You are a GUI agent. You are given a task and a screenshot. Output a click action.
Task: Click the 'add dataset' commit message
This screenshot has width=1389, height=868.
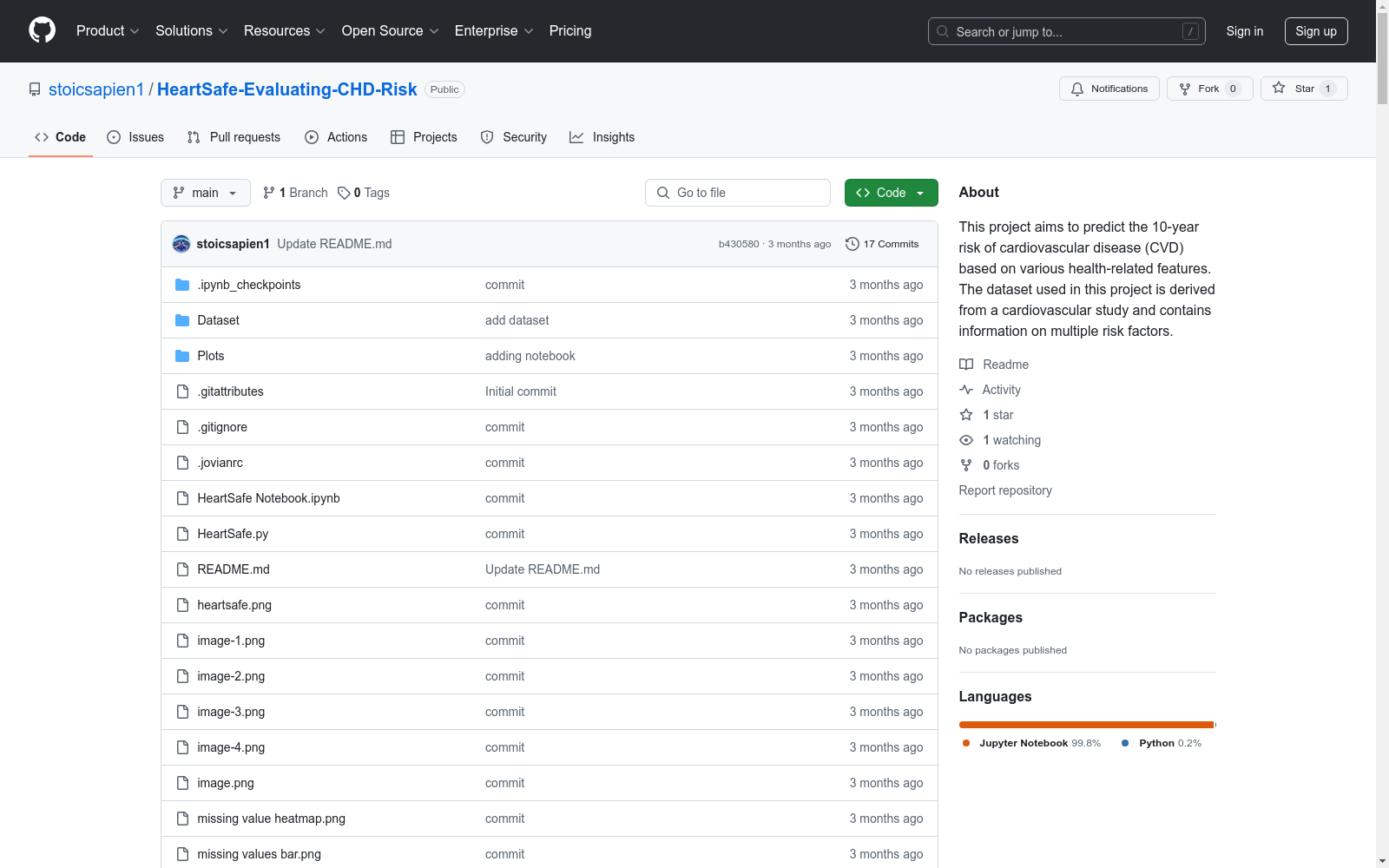point(517,320)
